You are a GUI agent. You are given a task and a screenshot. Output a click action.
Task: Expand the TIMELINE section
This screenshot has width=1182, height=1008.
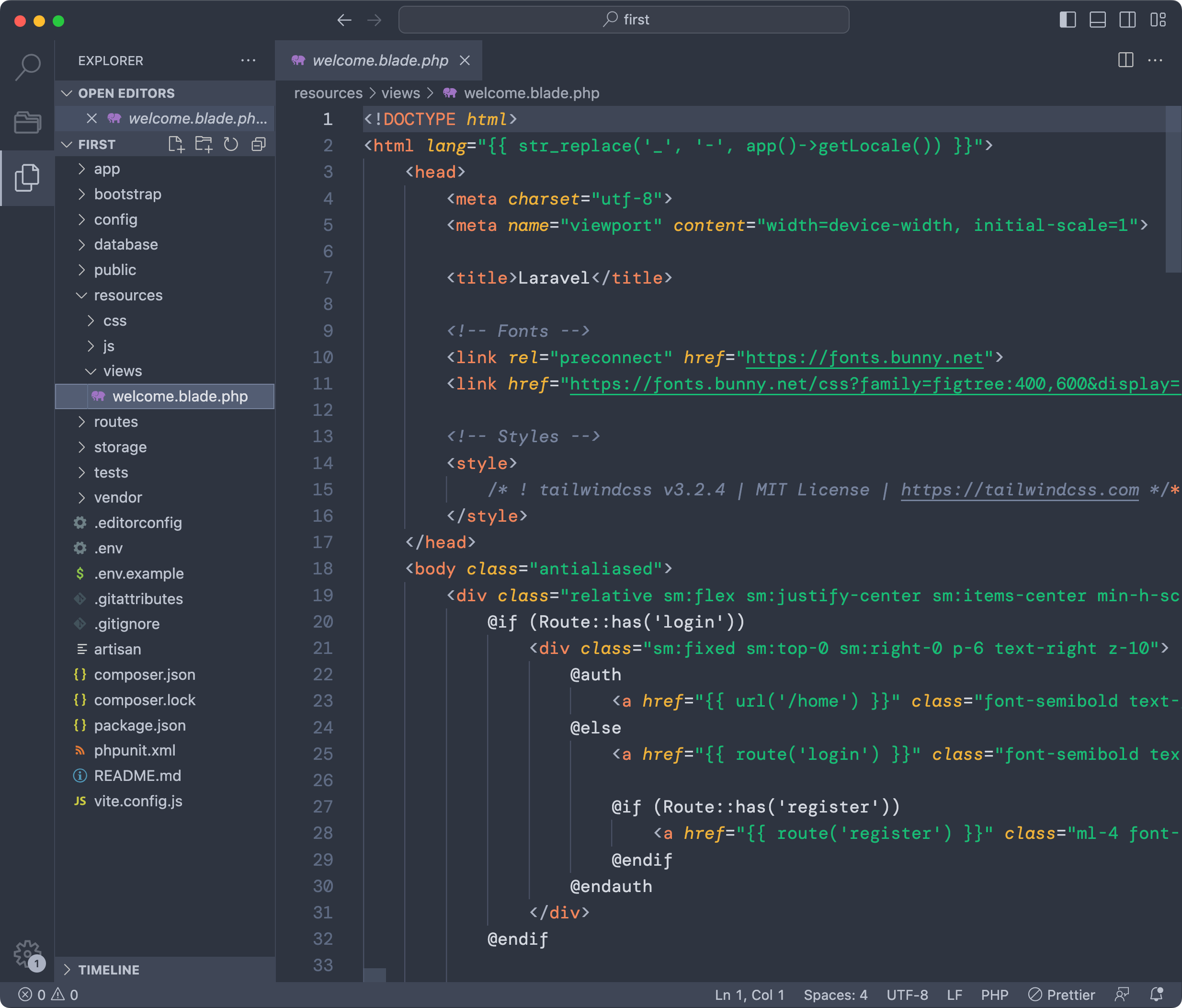[108, 970]
